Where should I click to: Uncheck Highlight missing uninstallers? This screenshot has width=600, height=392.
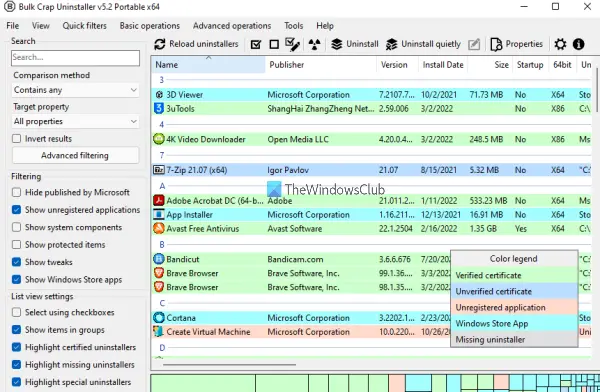click(16, 364)
